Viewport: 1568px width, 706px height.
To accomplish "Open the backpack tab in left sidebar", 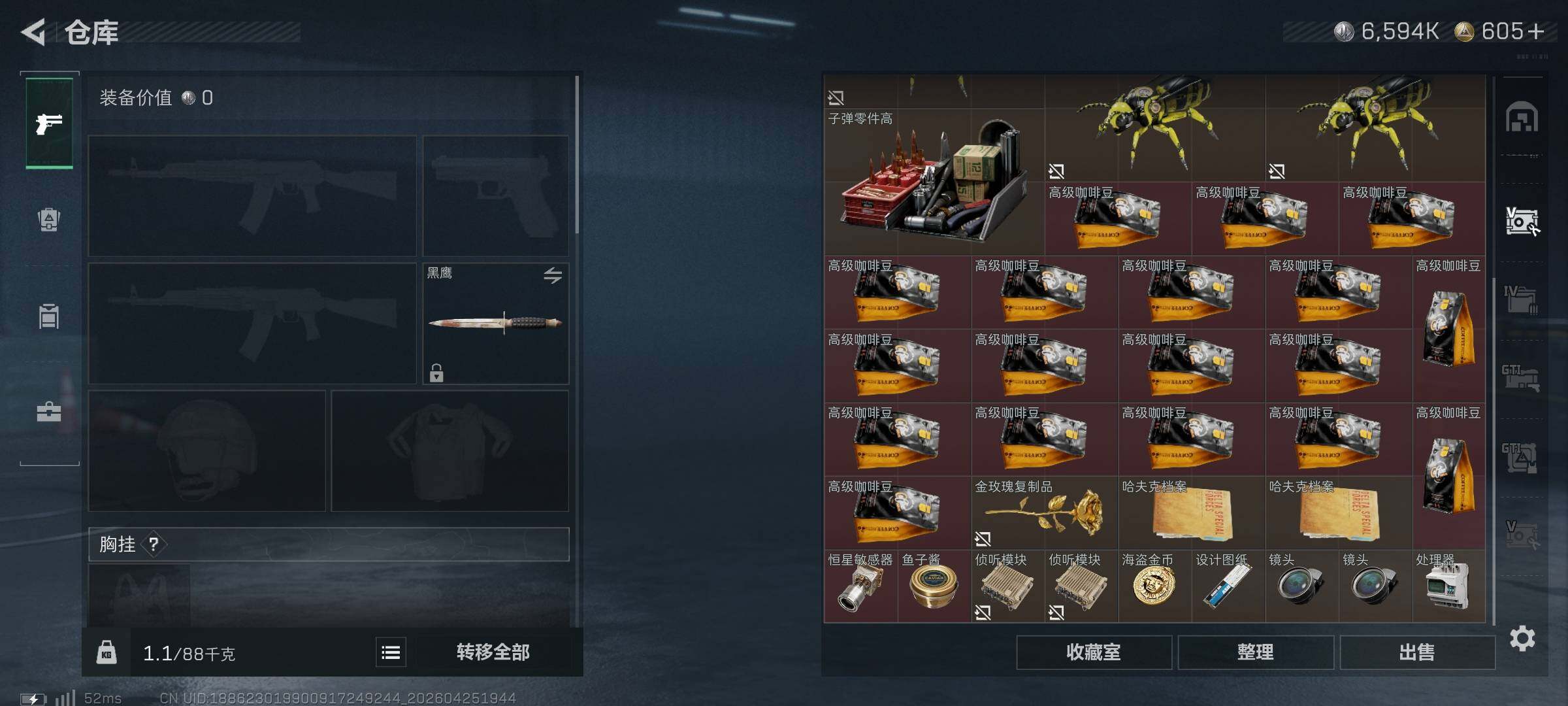I will (x=49, y=219).
